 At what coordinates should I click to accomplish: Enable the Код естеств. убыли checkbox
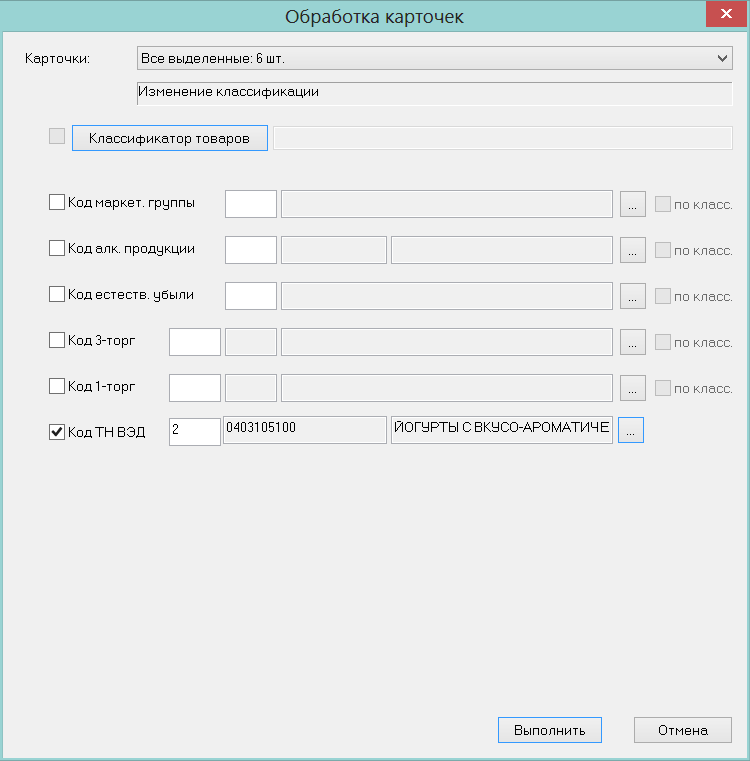coord(57,294)
